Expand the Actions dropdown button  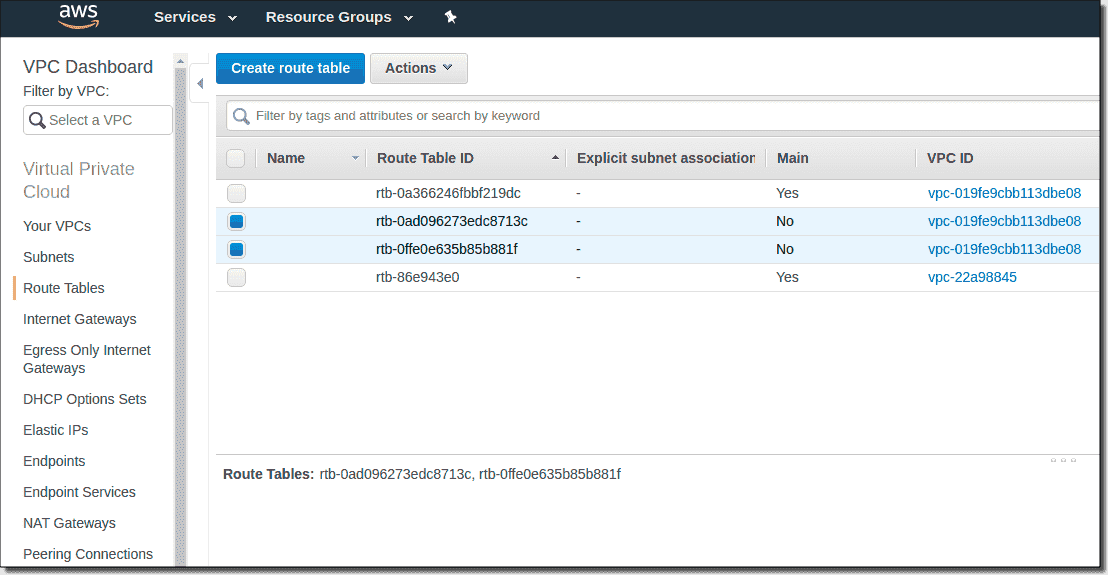tap(418, 69)
